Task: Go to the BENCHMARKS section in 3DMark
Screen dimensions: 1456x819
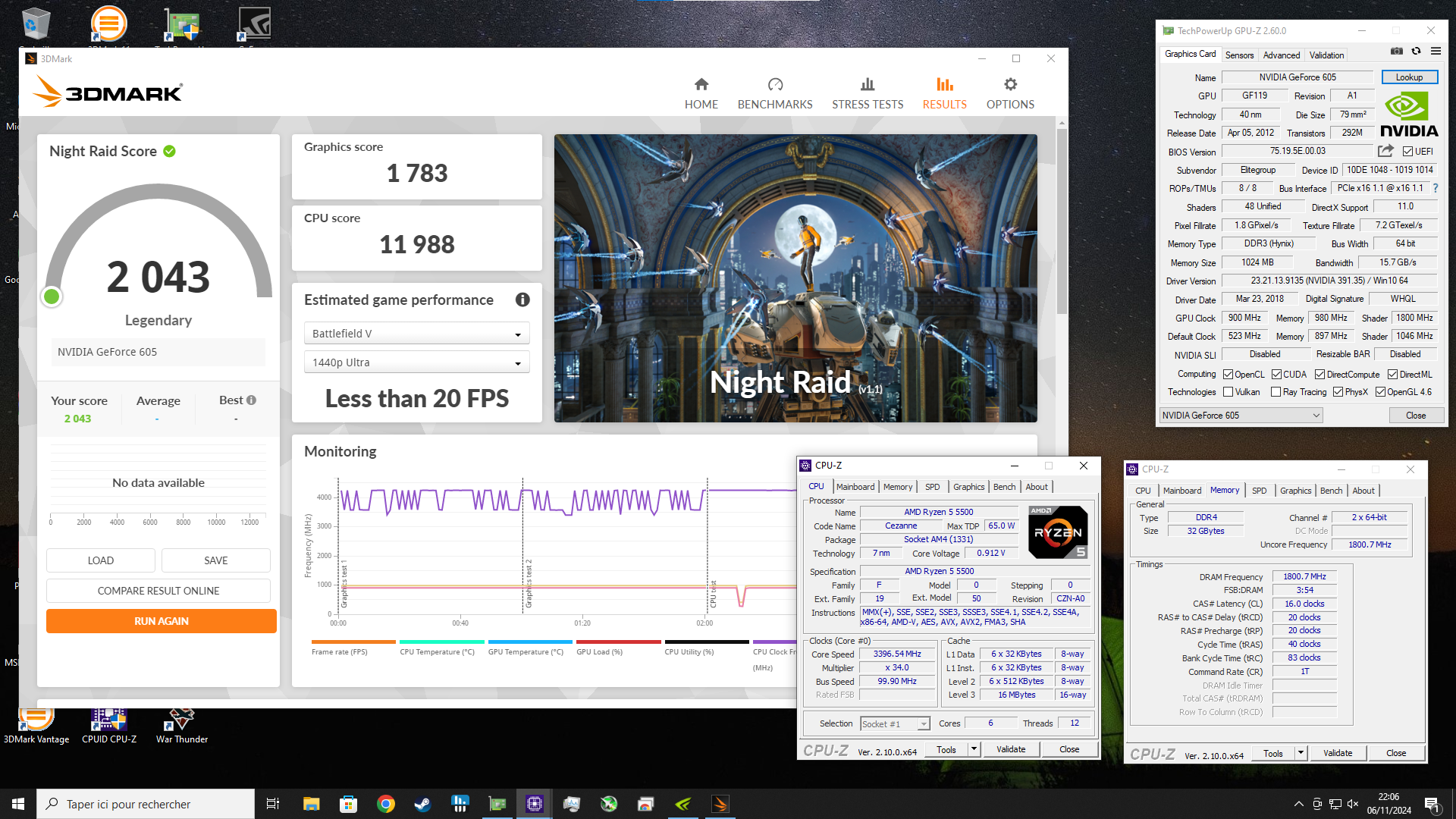Action: tap(774, 93)
